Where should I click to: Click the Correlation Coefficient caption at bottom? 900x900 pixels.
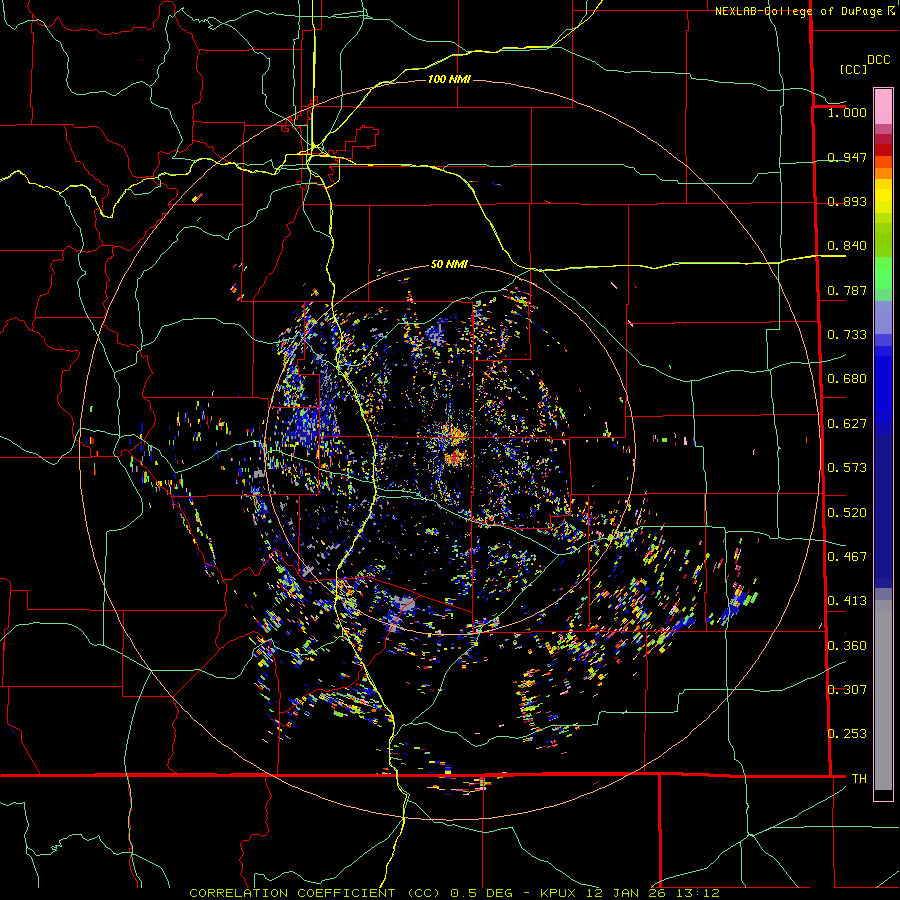[454, 893]
